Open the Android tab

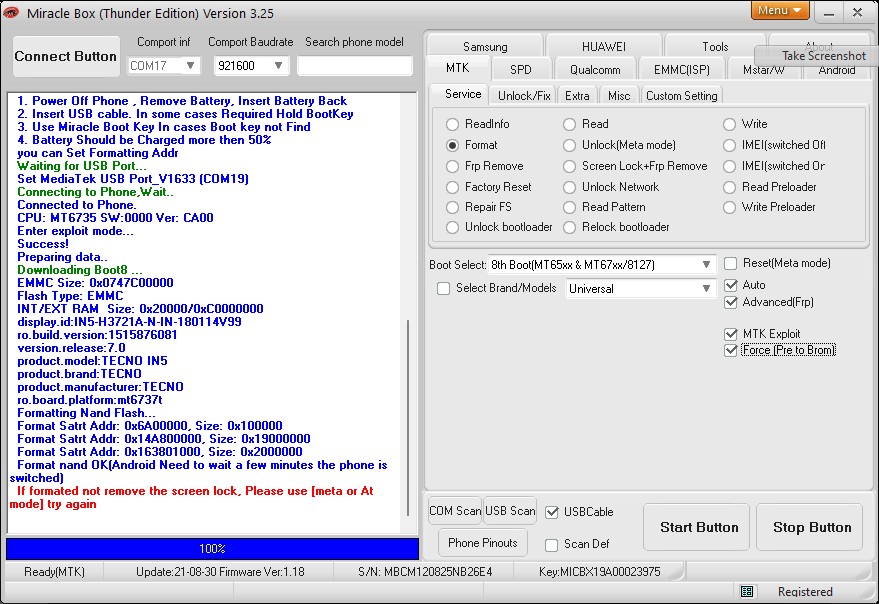click(836, 71)
